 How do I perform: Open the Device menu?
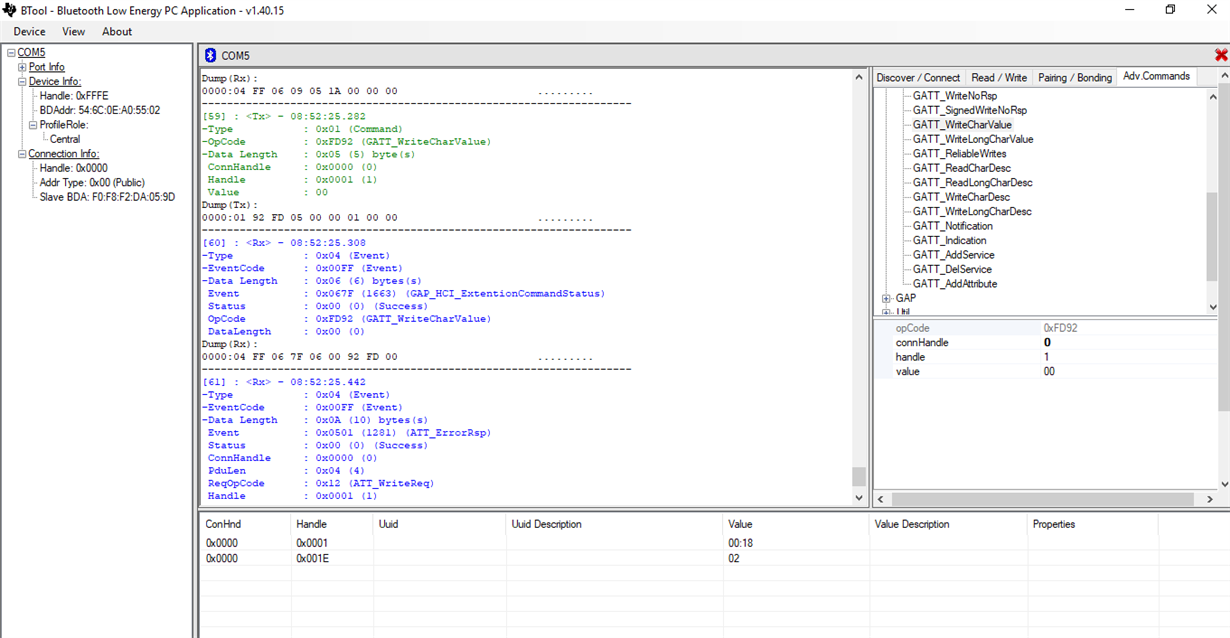(29, 31)
